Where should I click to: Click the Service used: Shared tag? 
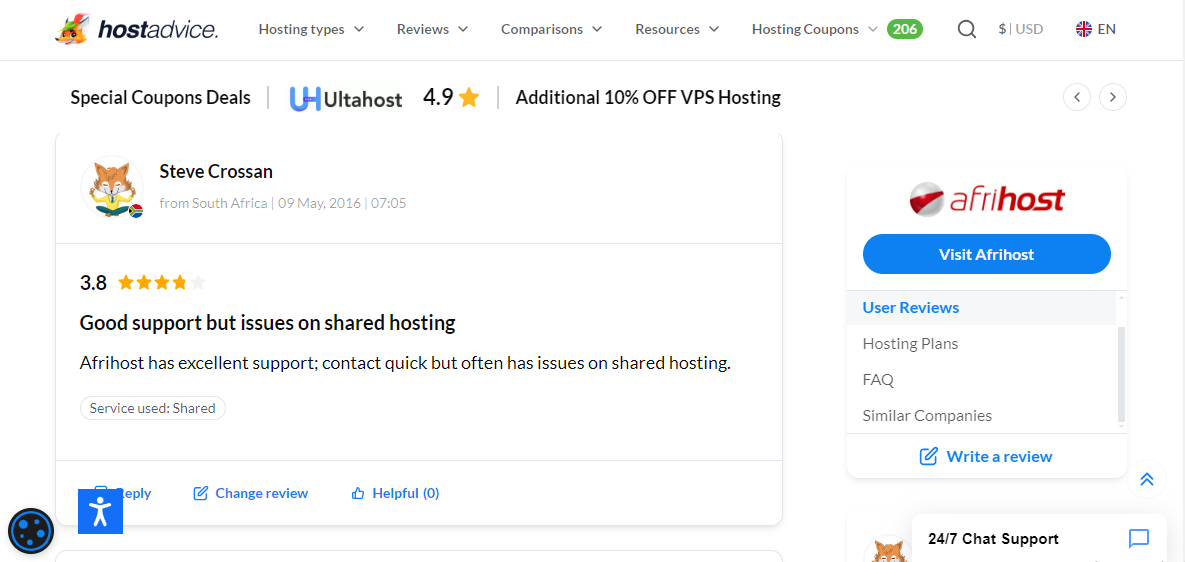pyautogui.click(x=153, y=409)
